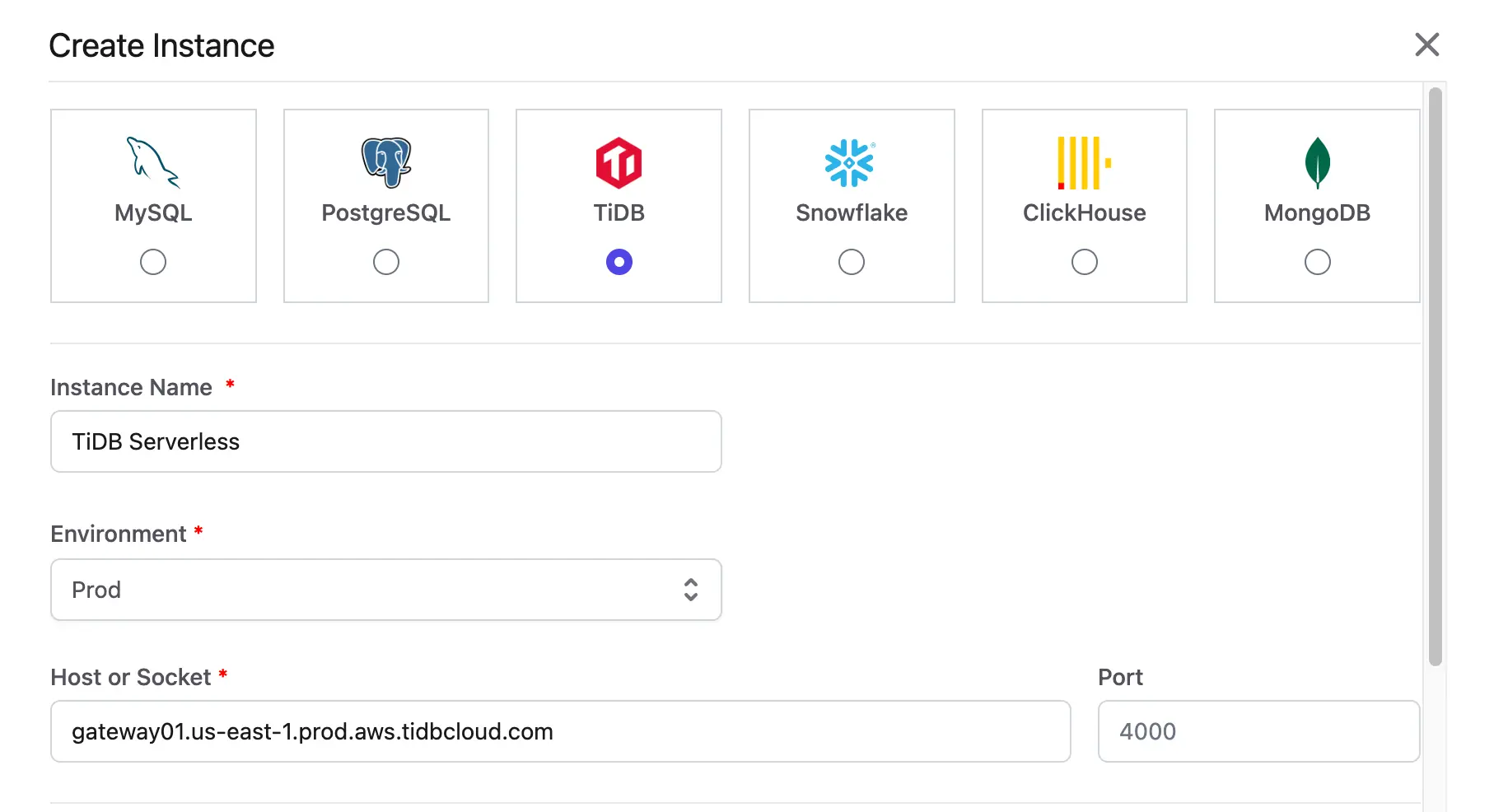This screenshot has height=812, width=1494.
Task: Click the Snowflake database card
Action: [x=852, y=206]
